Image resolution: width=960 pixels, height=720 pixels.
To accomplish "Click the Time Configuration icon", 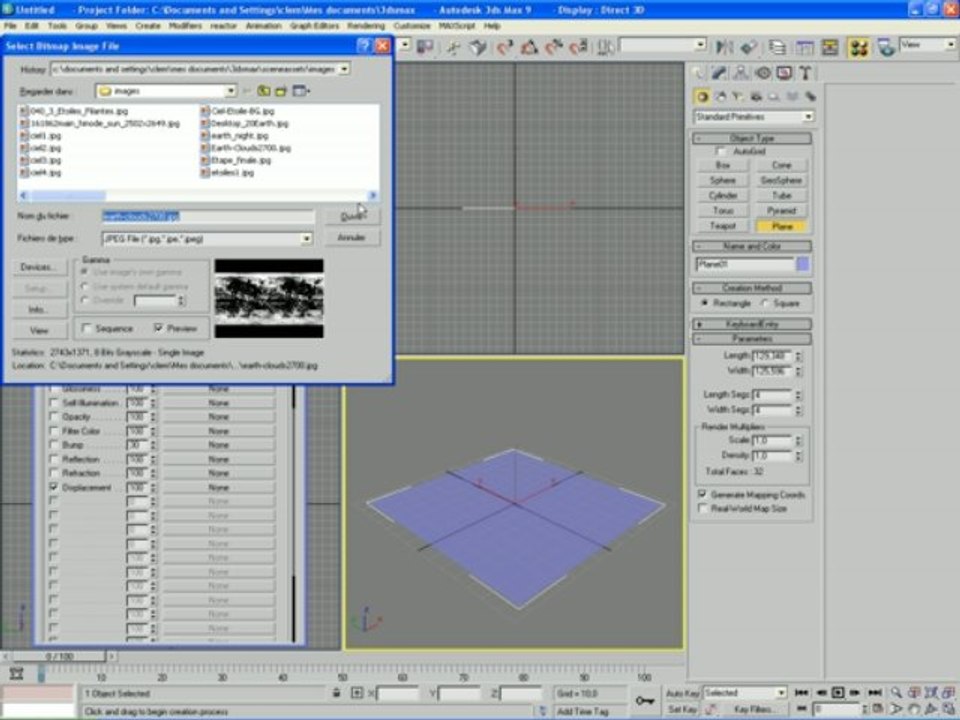I will tap(877, 709).
